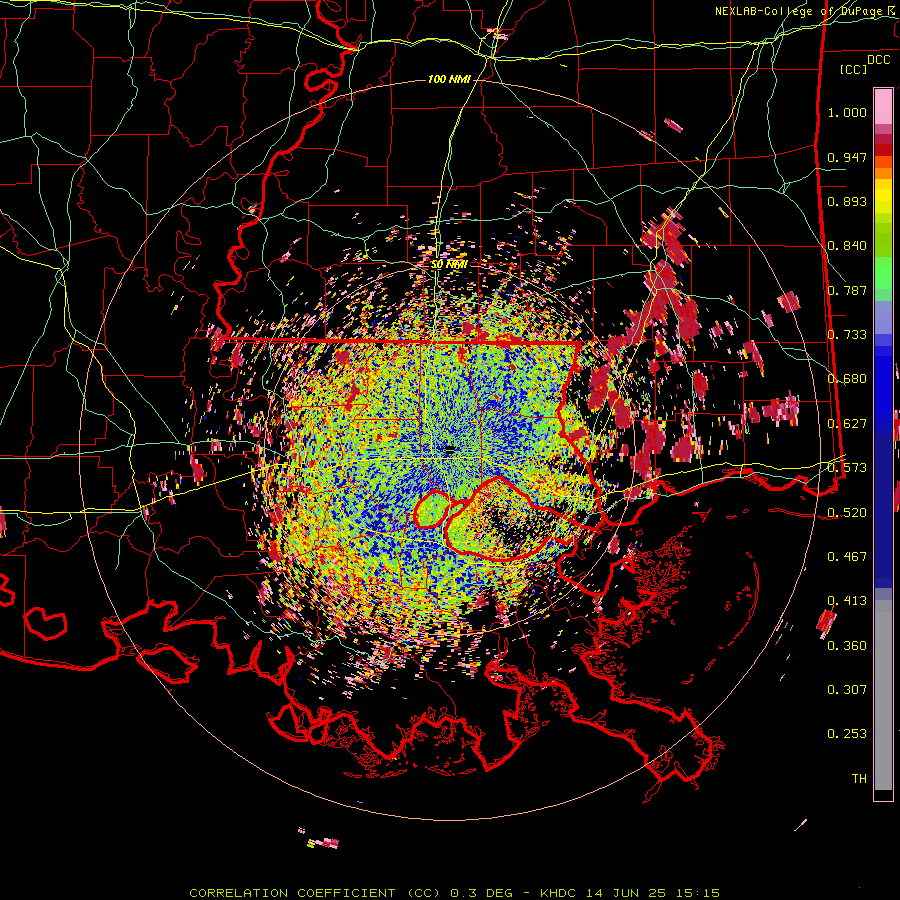Image resolution: width=900 pixels, height=900 pixels.
Task: Click the radar site center marker
Action: click(449, 450)
